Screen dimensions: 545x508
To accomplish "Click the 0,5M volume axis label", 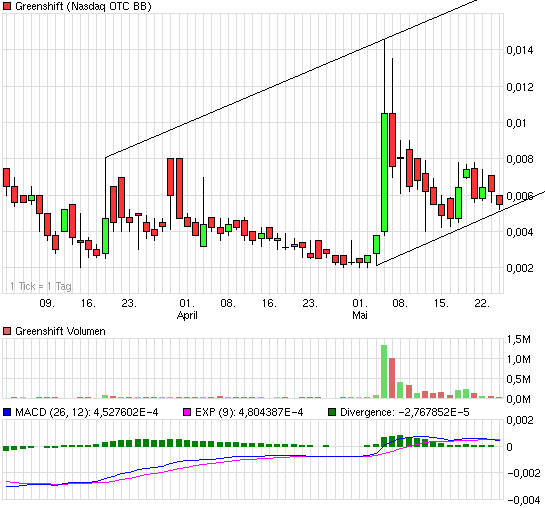I will (x=519, y=379).
